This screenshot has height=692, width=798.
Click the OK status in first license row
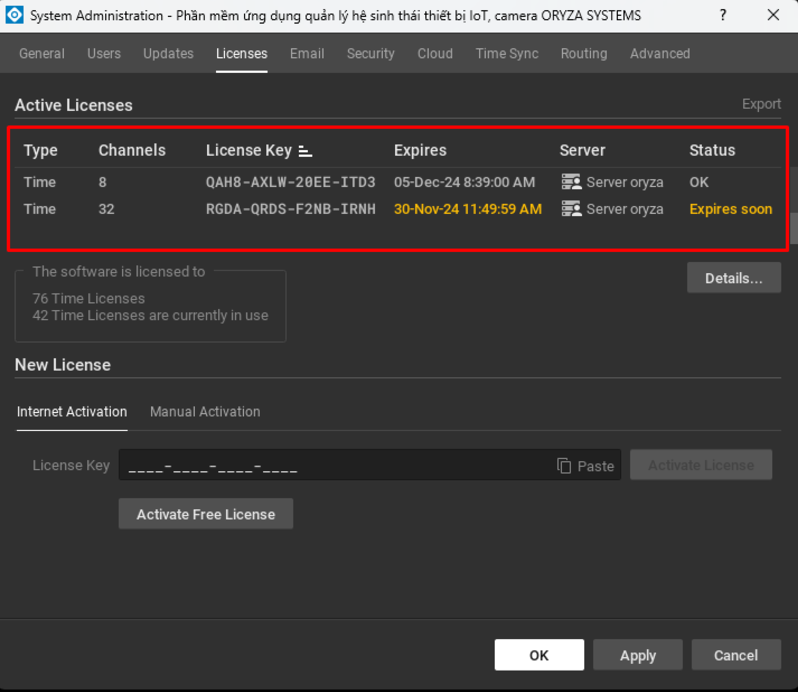coord(699,182)
